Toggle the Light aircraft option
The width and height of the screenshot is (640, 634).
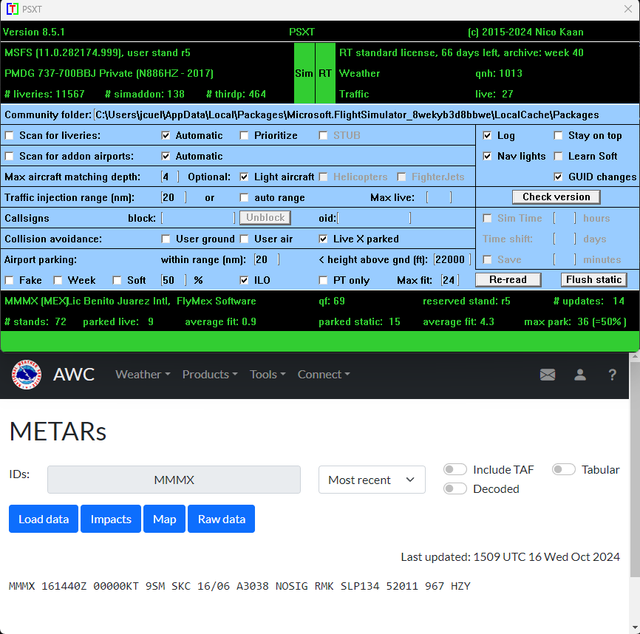[244, 177]
